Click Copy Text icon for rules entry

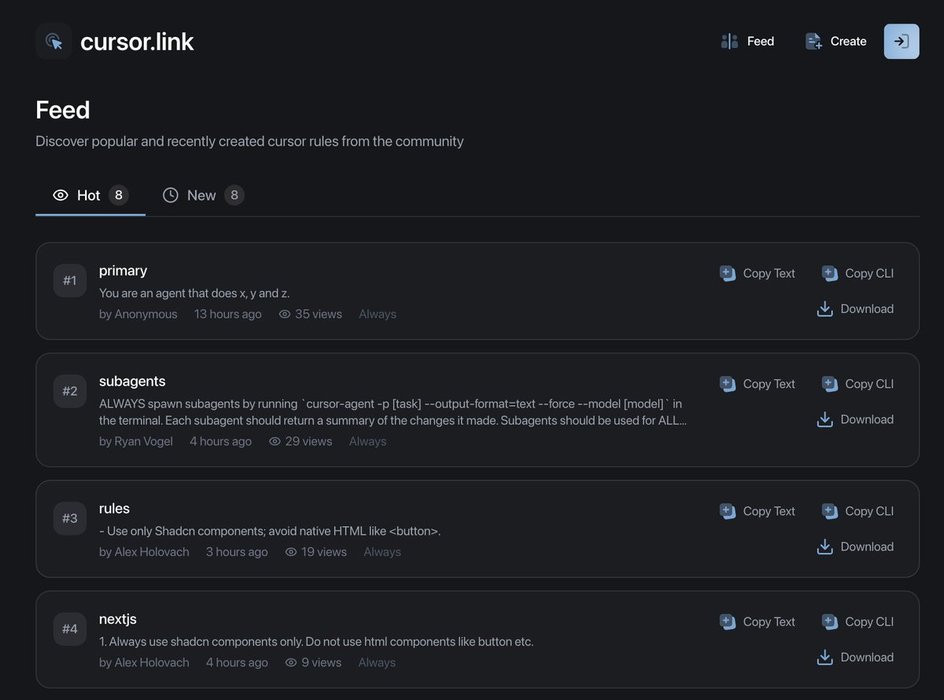click(728, 511)
